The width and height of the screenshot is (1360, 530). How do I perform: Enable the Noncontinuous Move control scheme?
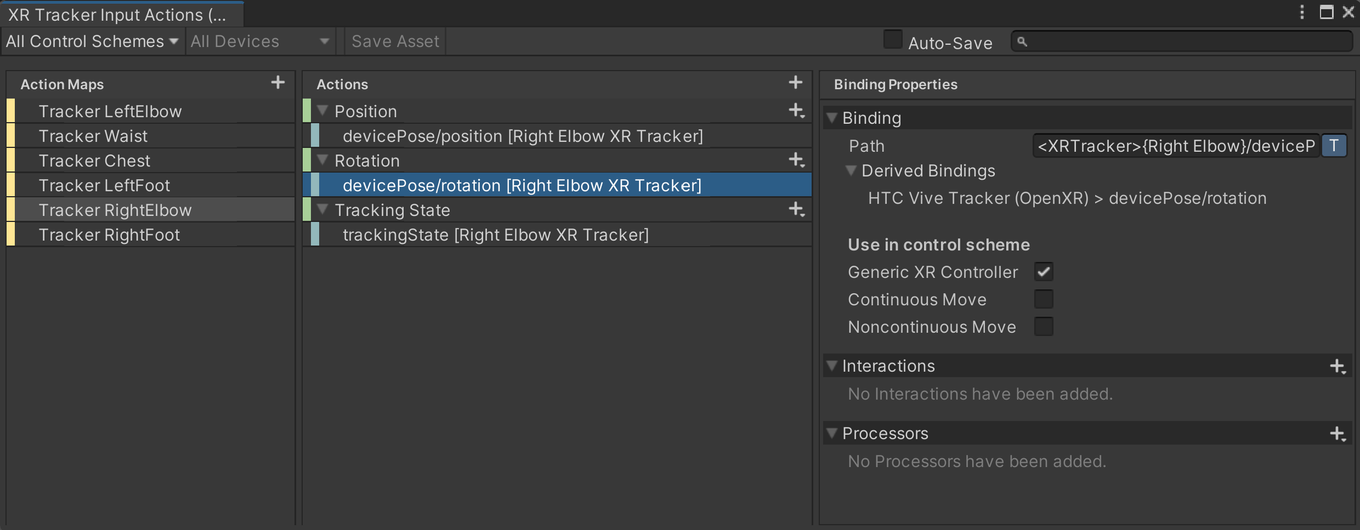point(1043,326)
